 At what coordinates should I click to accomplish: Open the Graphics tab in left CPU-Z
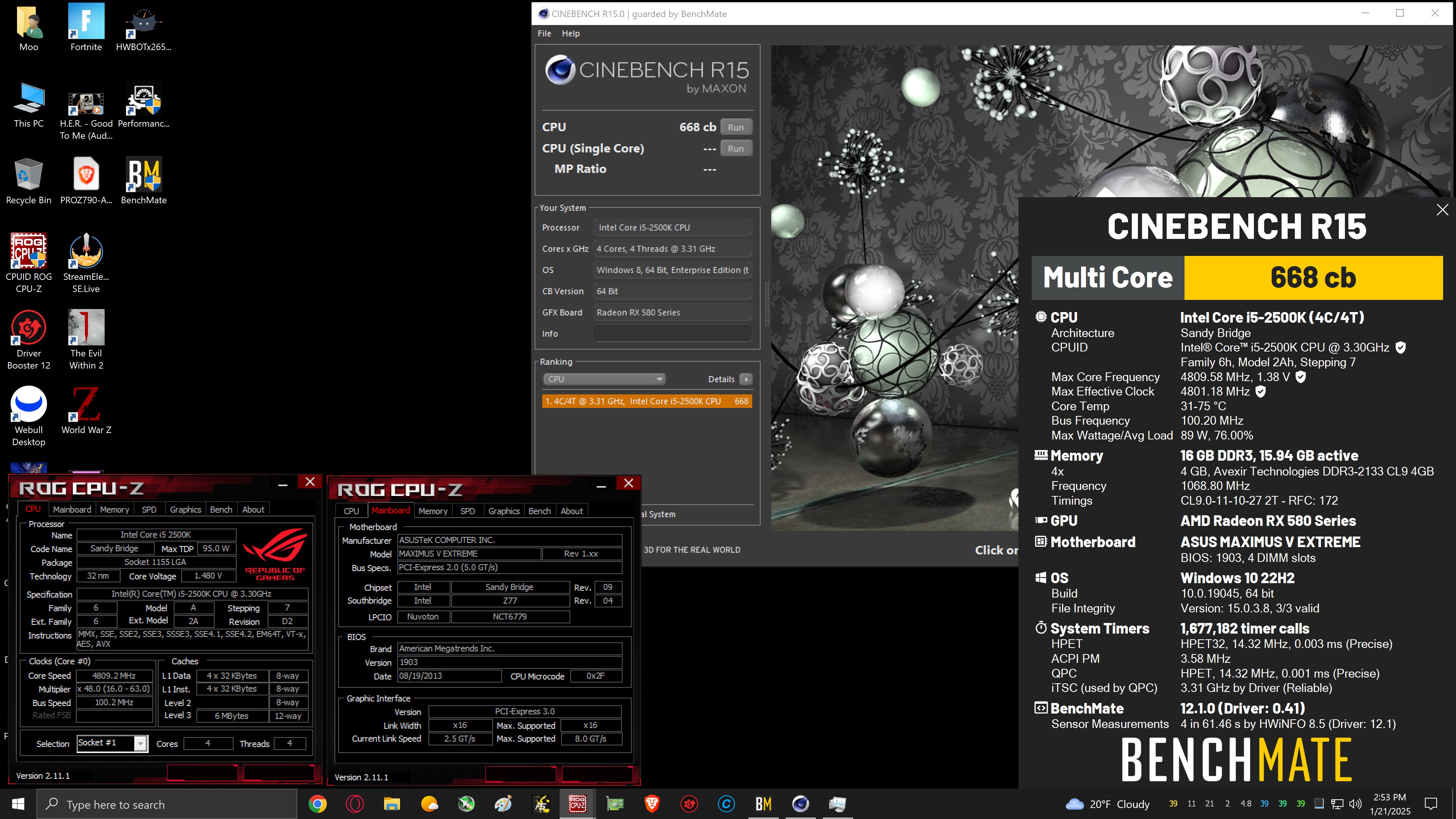coord(185,509)
